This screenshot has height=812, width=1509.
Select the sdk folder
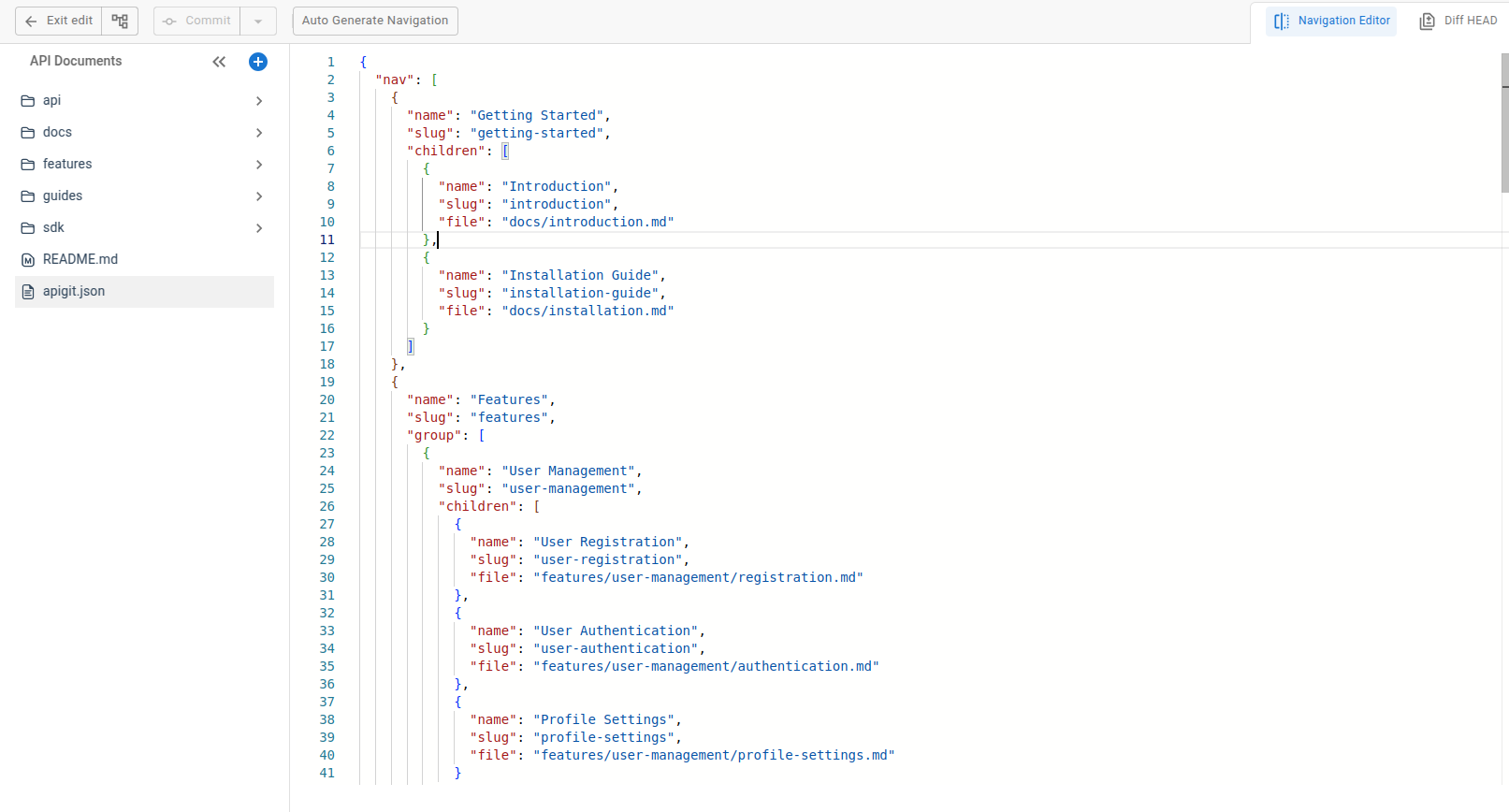pos(144,227)
